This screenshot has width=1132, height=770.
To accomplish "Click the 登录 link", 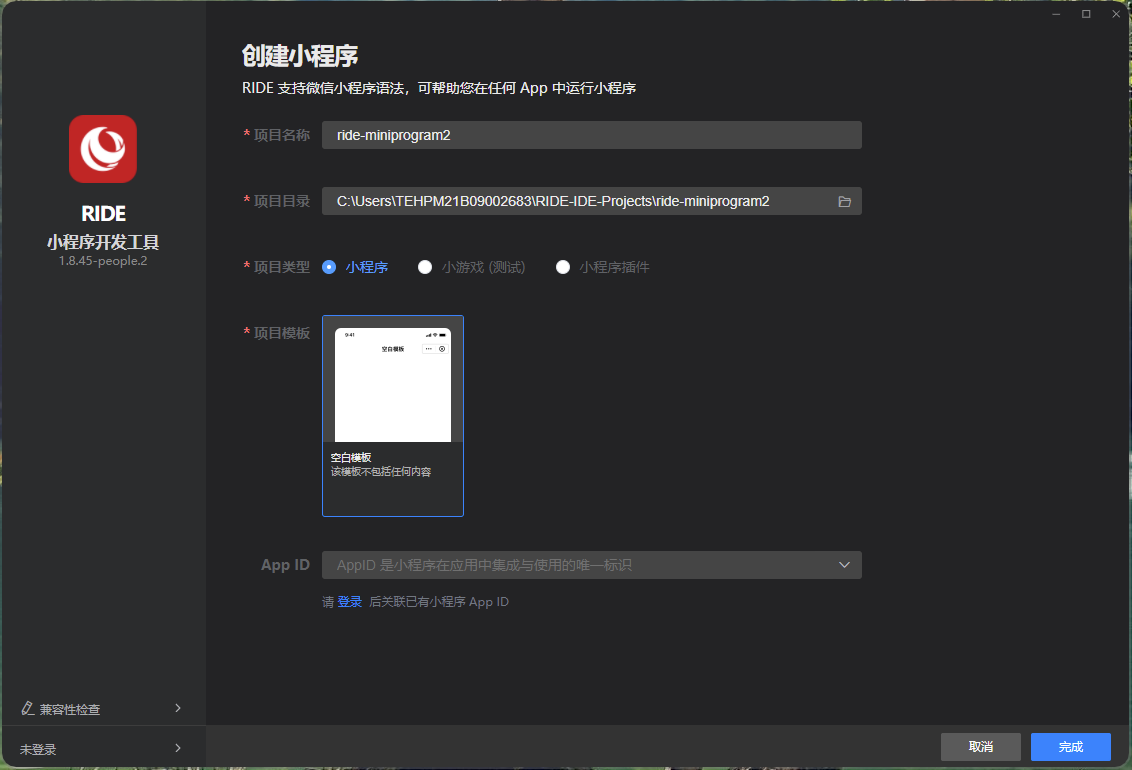I will (349, 602).
